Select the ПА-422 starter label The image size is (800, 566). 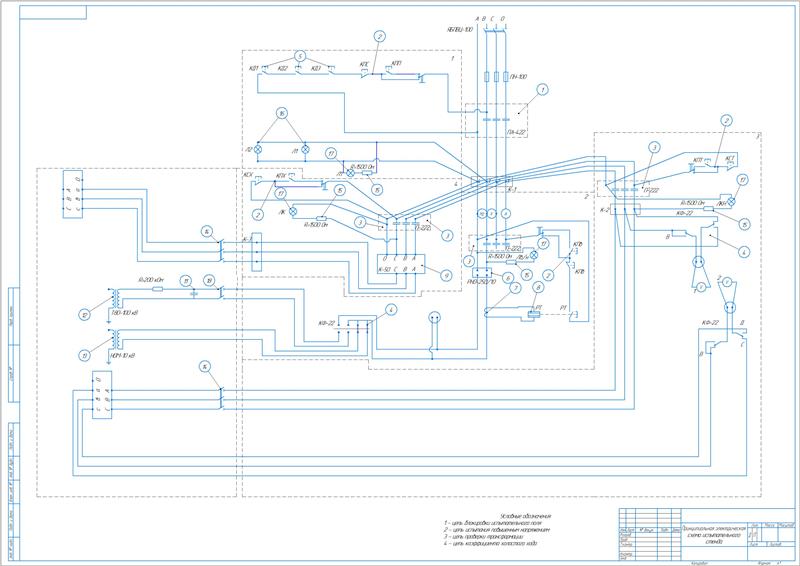pyautogui.click(x=516, y=132)
